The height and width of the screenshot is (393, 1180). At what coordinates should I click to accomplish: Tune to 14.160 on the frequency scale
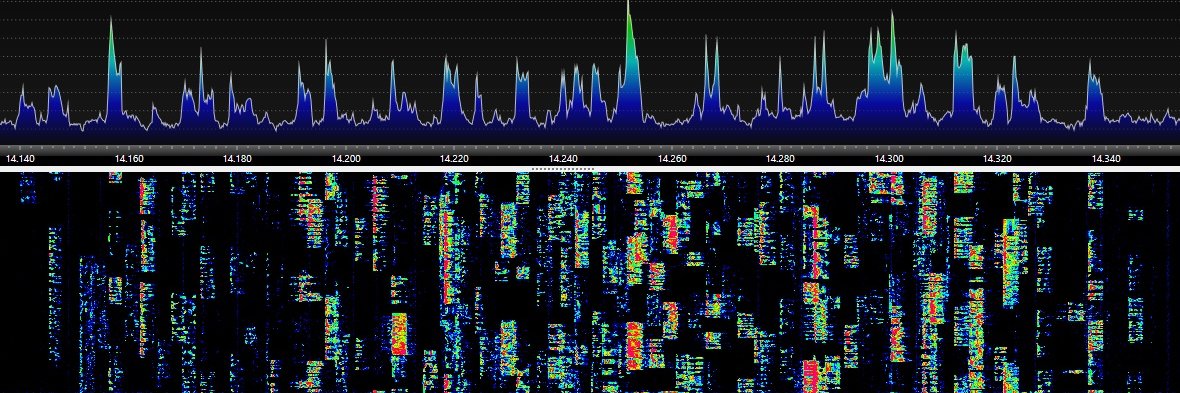point(129,159)
